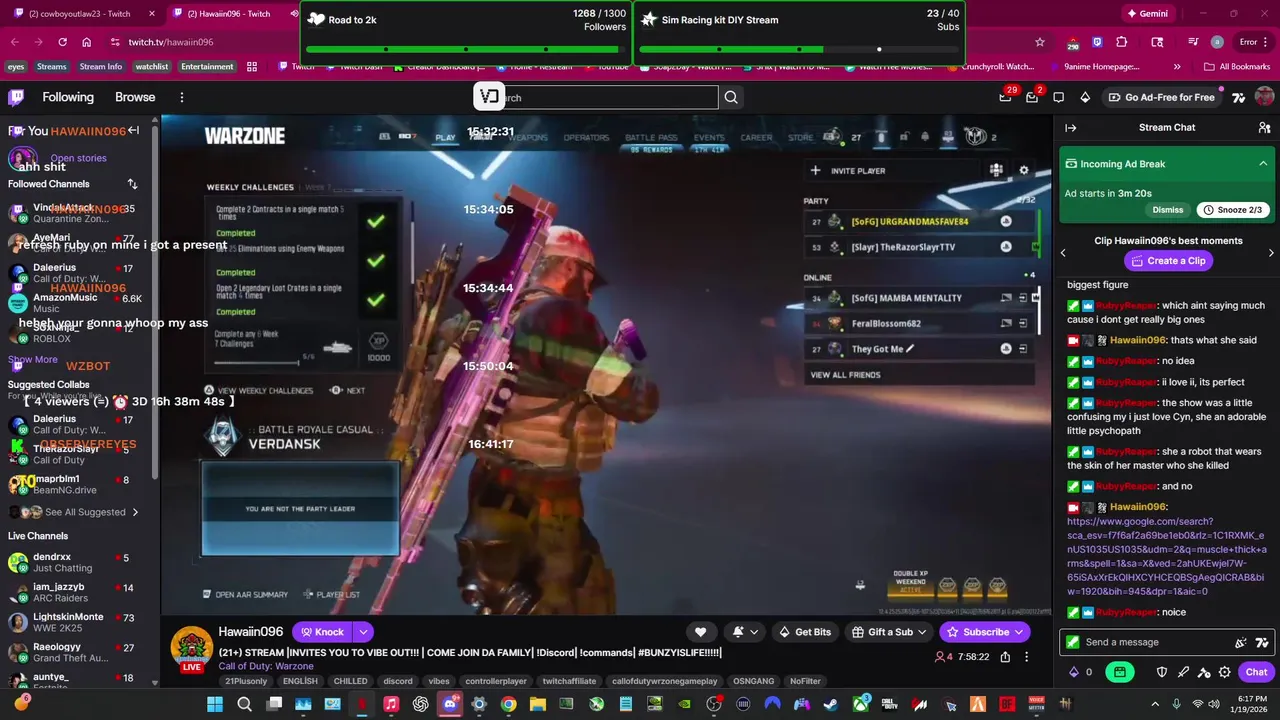
Task: Open Call of Duty: Warzone category link
Action: [266, 666]
